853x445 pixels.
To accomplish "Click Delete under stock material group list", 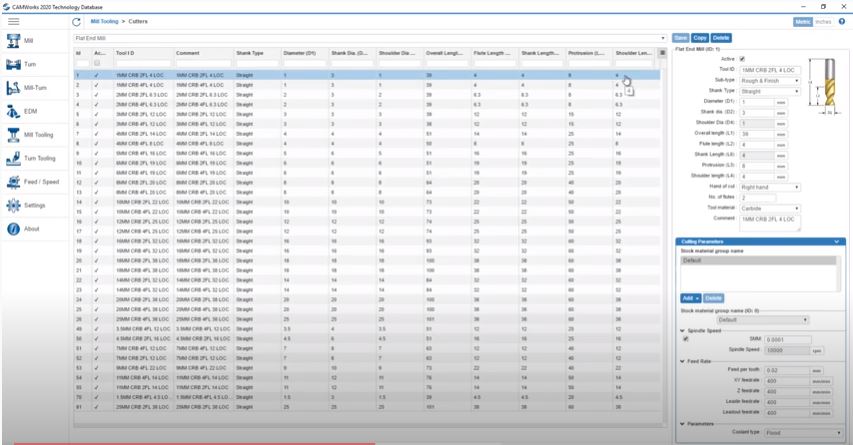I will pos(713,298).
